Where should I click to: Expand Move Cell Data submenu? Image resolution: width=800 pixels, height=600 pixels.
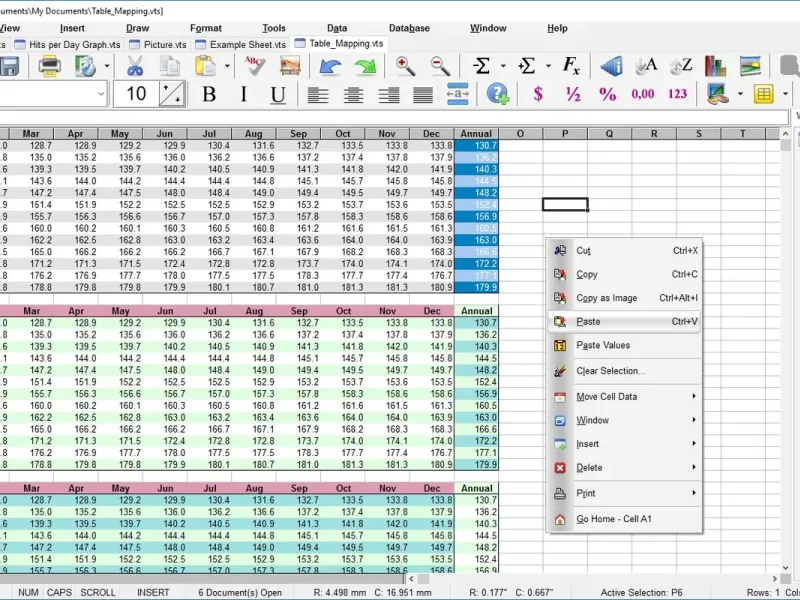[x=624, y=396]
